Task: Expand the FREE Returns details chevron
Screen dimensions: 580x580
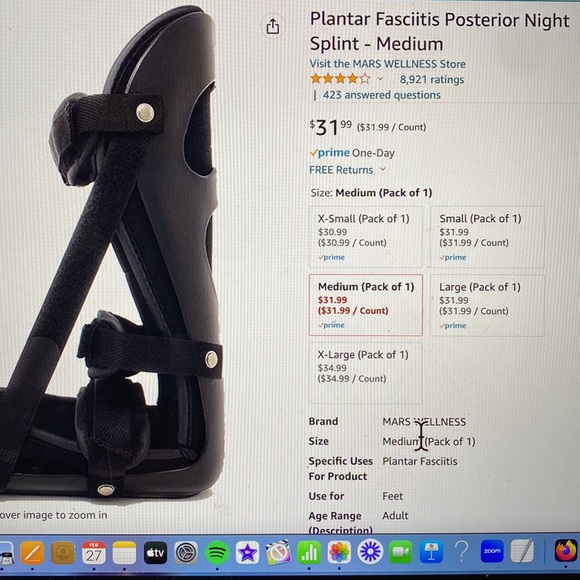Action: 383,169
